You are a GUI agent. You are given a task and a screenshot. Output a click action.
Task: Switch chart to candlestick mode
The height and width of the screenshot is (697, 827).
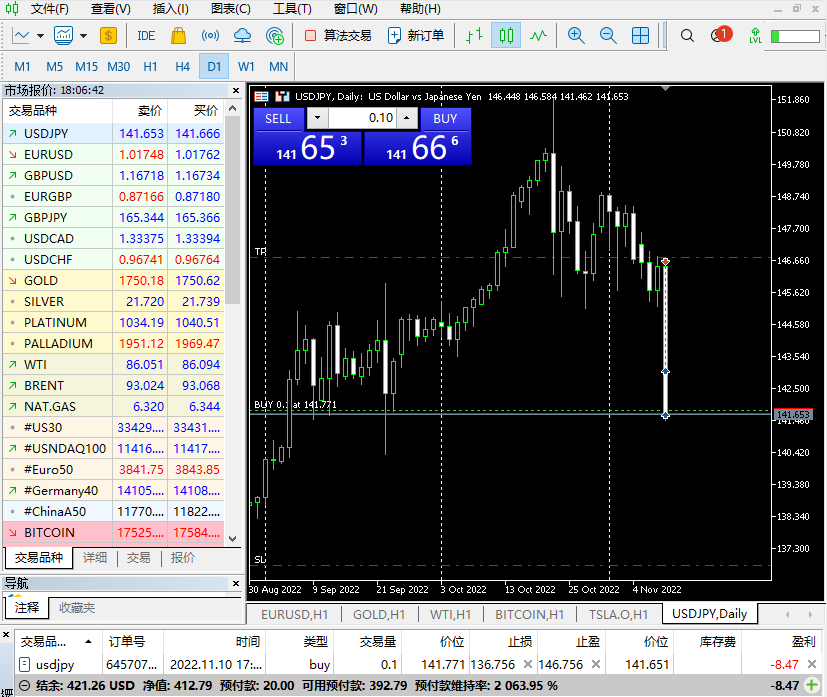[506, 36]
